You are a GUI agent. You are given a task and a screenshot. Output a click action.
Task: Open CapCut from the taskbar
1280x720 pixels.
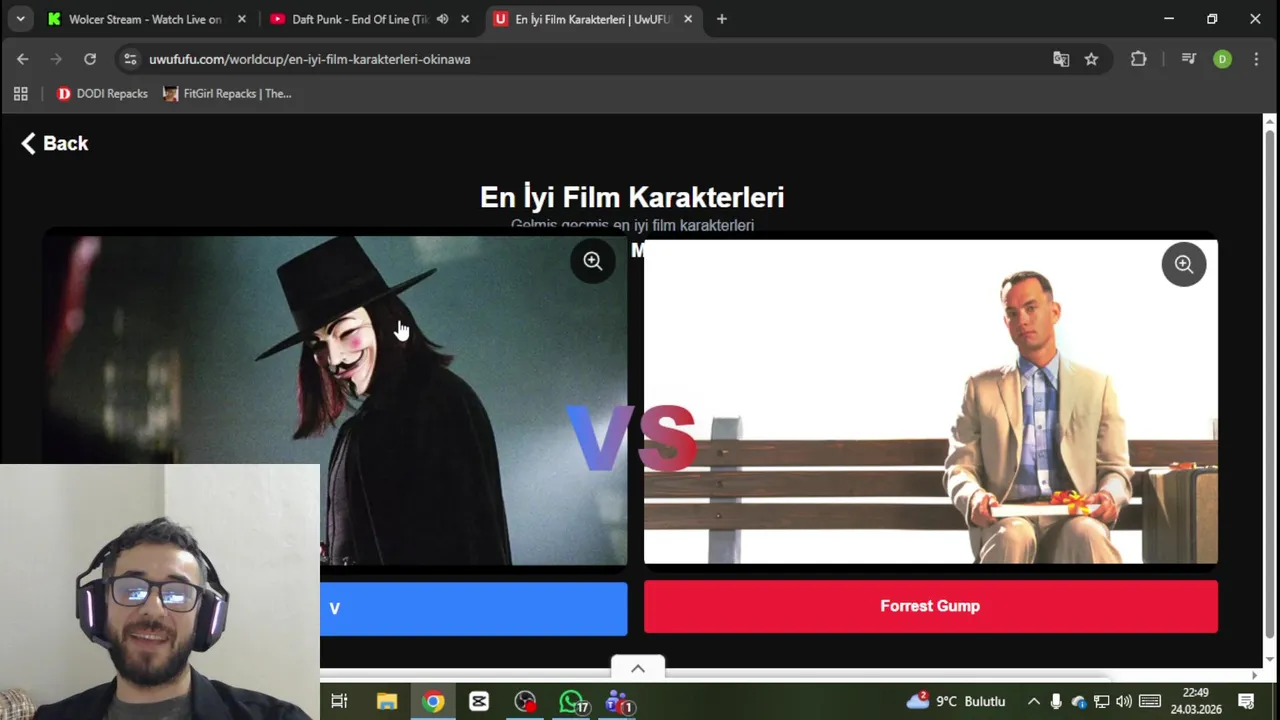click(479, 701)
